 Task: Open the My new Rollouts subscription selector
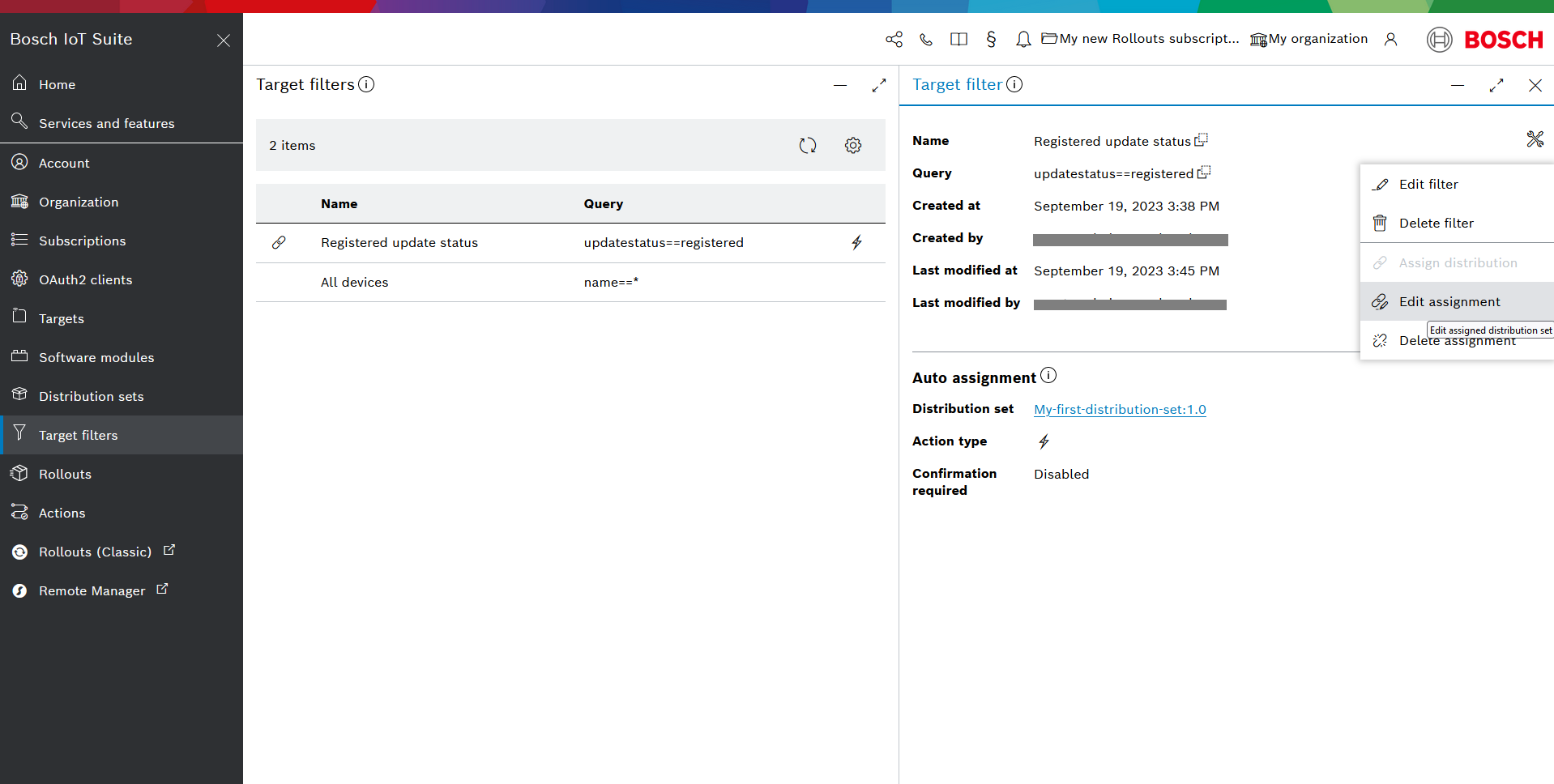(x=1140, y=39)
